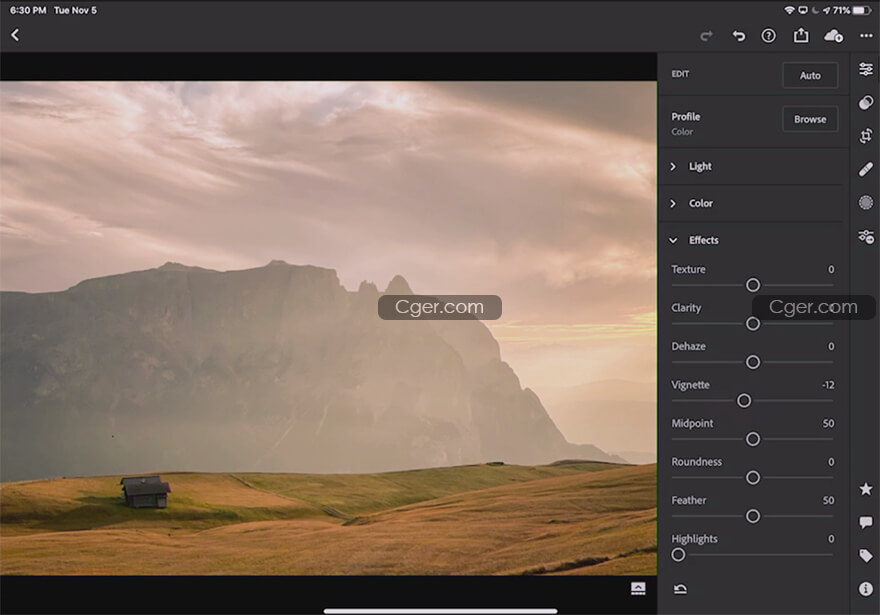This screenshot has height=615, width=880.
Task: Click the Roundness value 0
Action: (831, 462)
